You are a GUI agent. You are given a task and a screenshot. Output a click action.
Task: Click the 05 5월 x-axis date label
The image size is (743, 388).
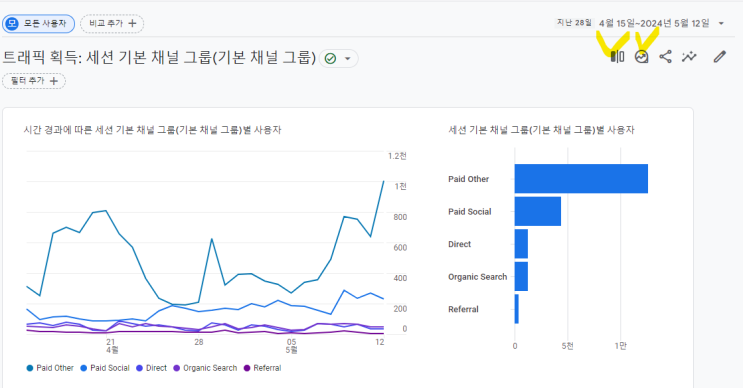tap(291, 346)
